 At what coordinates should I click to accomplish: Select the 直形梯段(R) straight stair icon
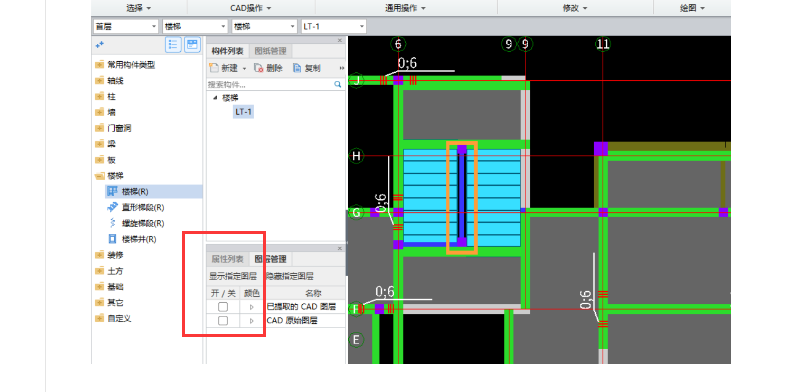click(x=112, y=207)
